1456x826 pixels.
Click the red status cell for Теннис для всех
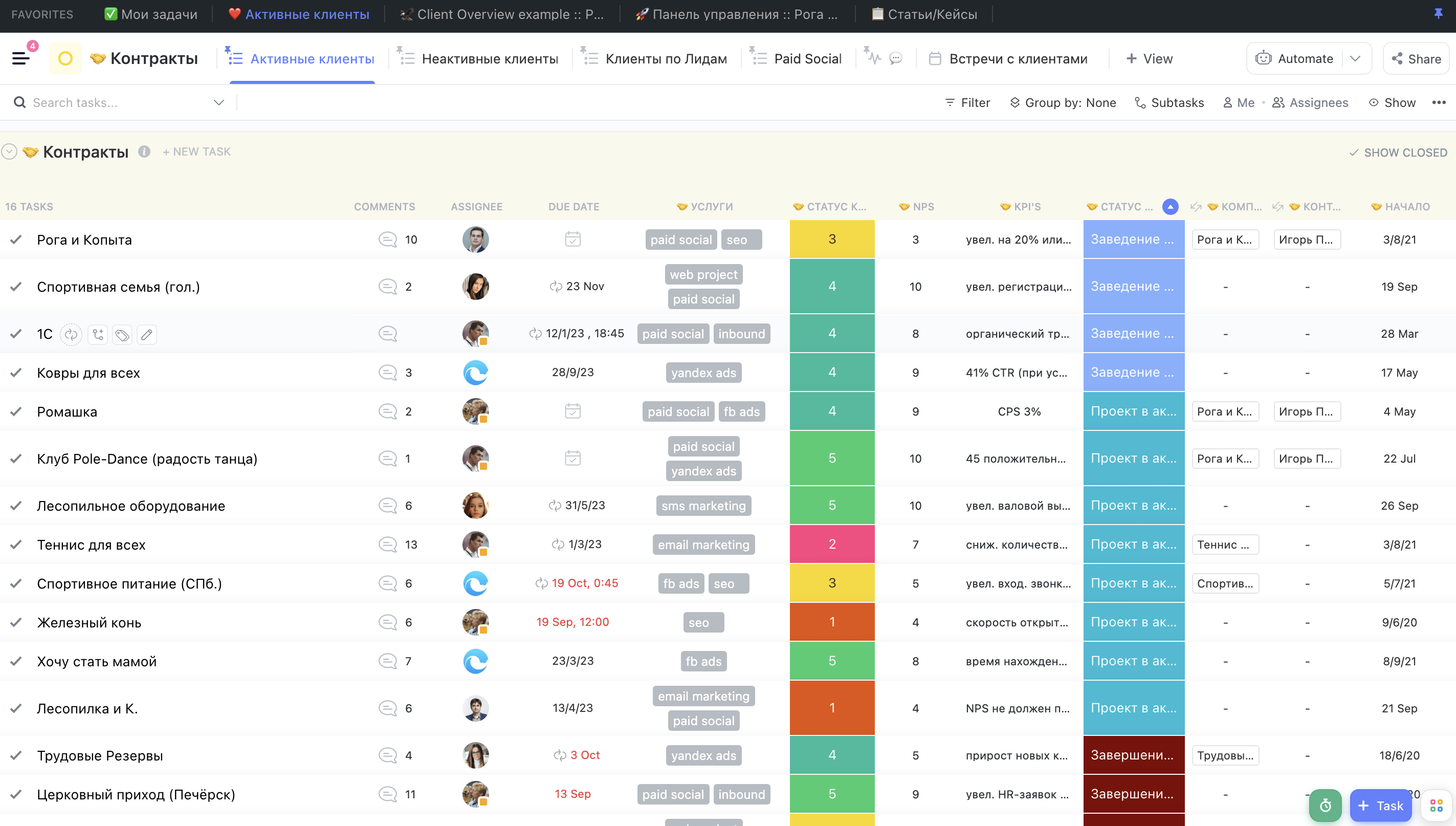tap(832, 544)
